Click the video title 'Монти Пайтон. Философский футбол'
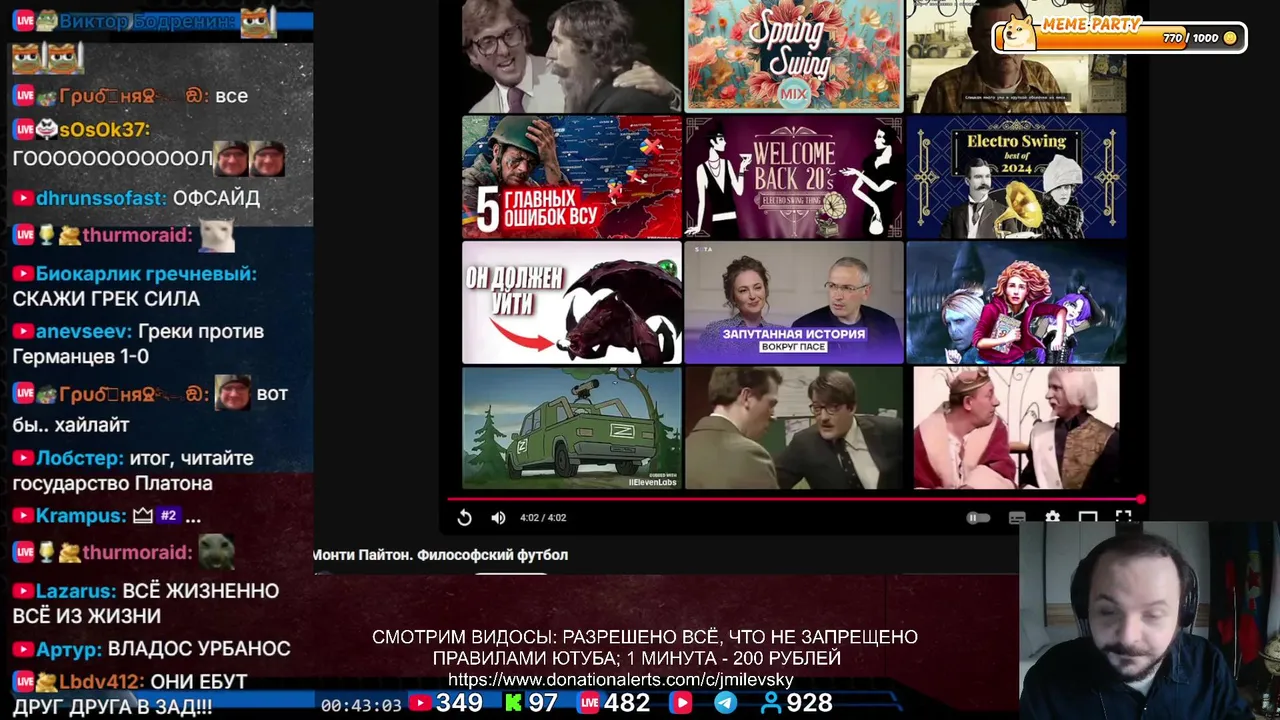 tap(440, 555)
